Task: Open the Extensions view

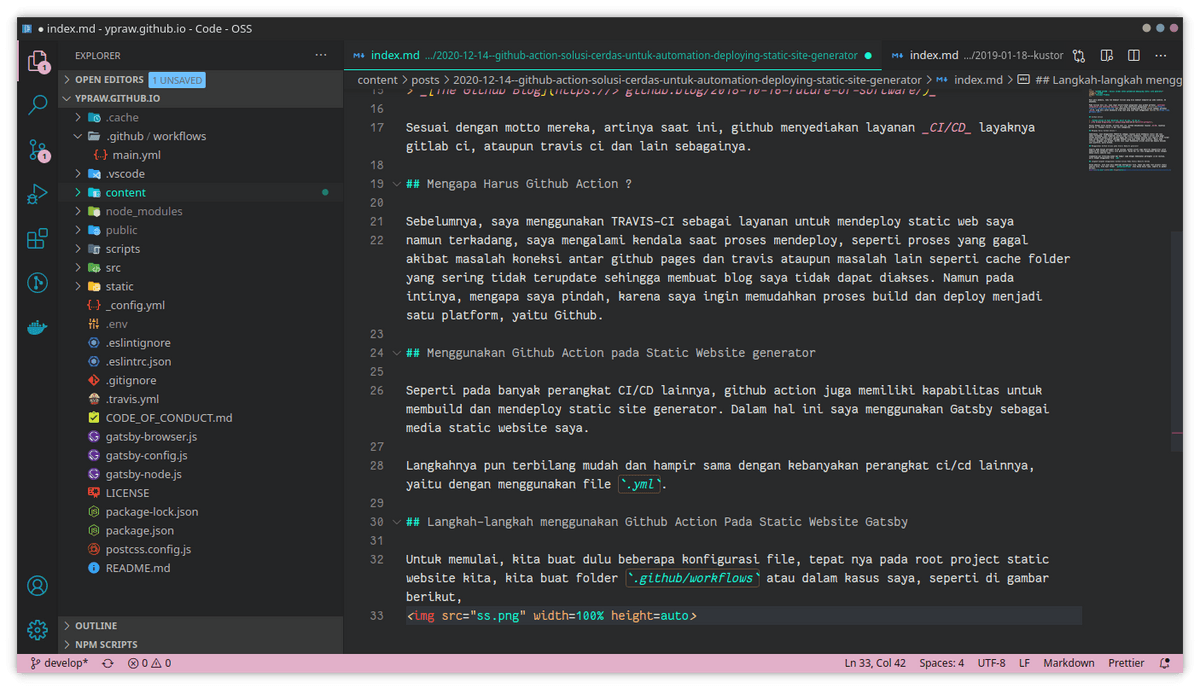Action: tap(37, 238)
